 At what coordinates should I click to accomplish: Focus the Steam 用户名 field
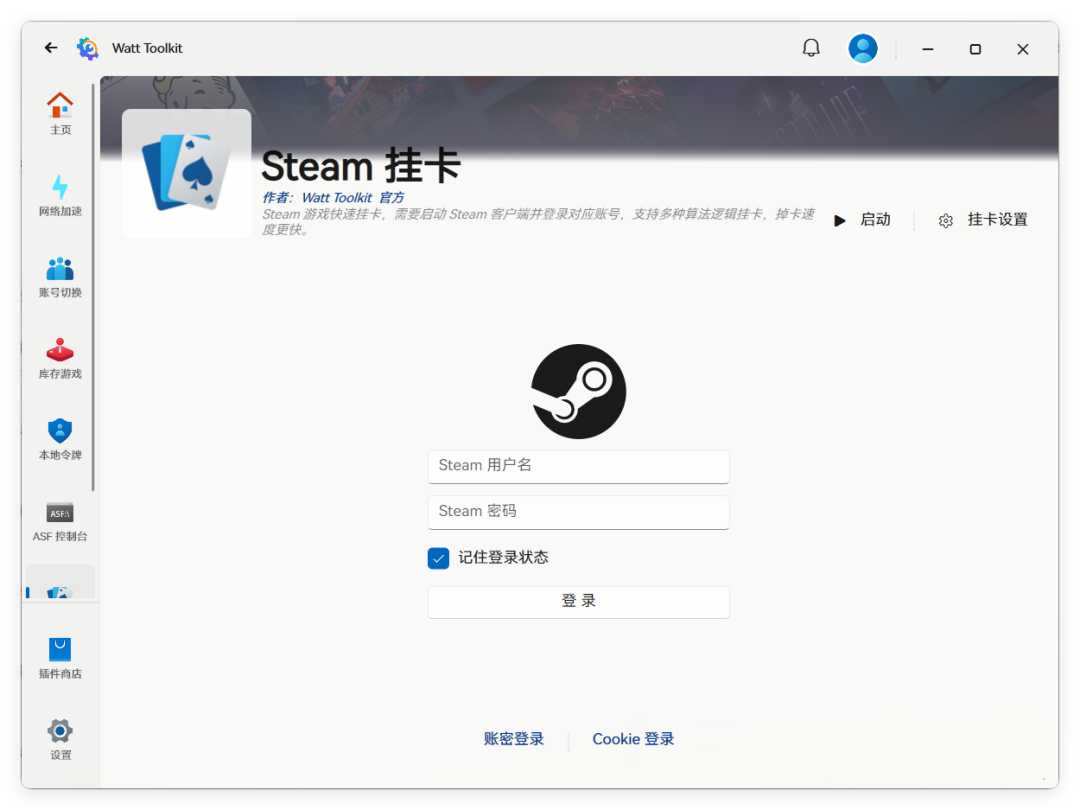pyautogui.click(x=579, y=466)
